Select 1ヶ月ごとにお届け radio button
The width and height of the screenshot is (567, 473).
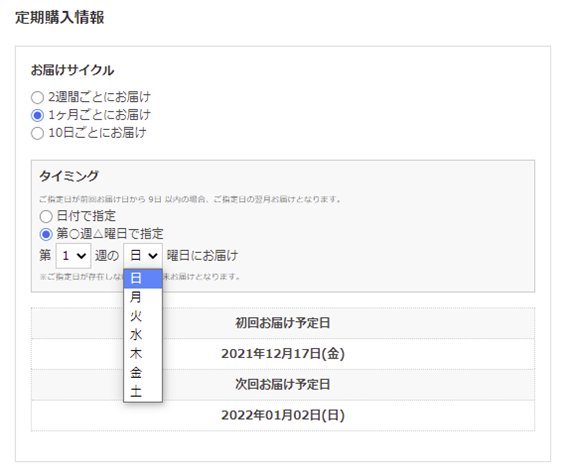click(x=37, y=115)
